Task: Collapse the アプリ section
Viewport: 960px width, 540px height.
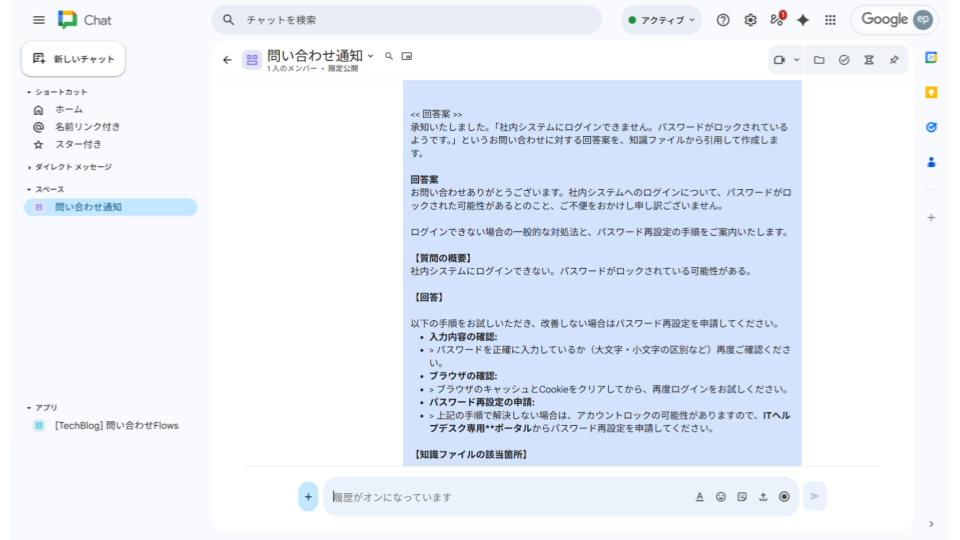Action: point(29,408)
